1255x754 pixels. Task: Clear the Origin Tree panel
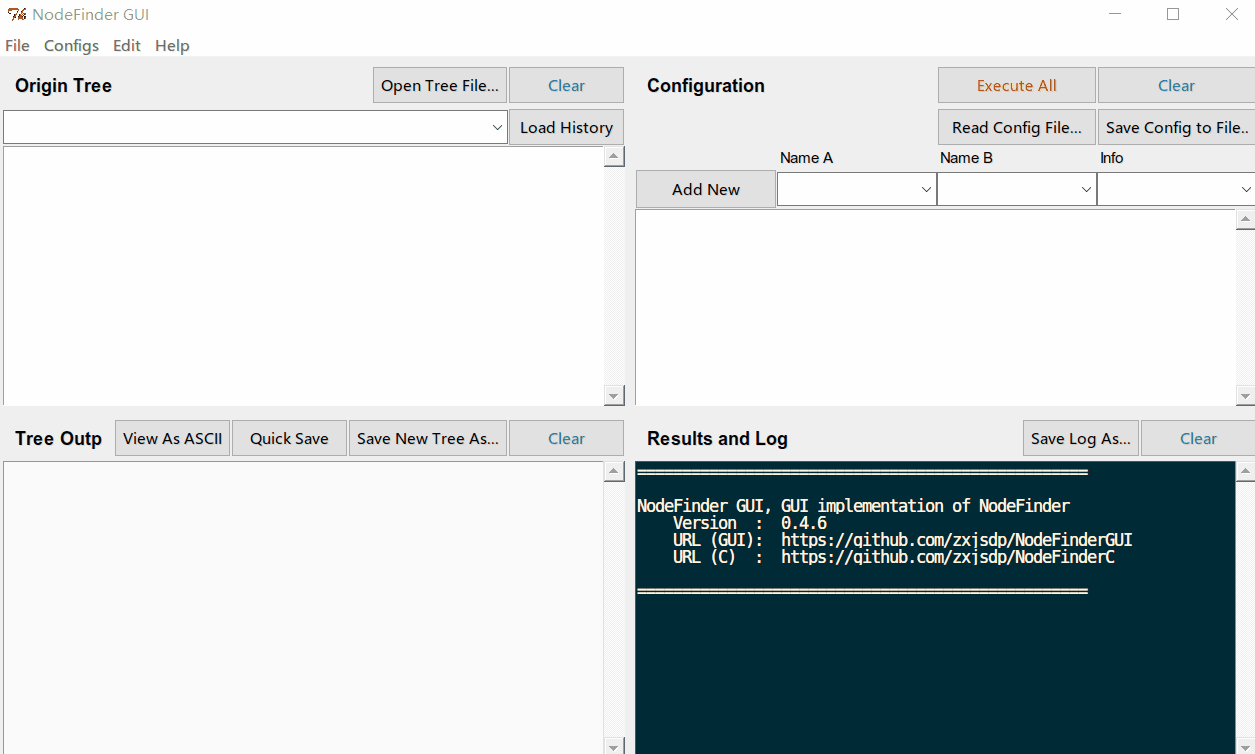click(566, 86)
